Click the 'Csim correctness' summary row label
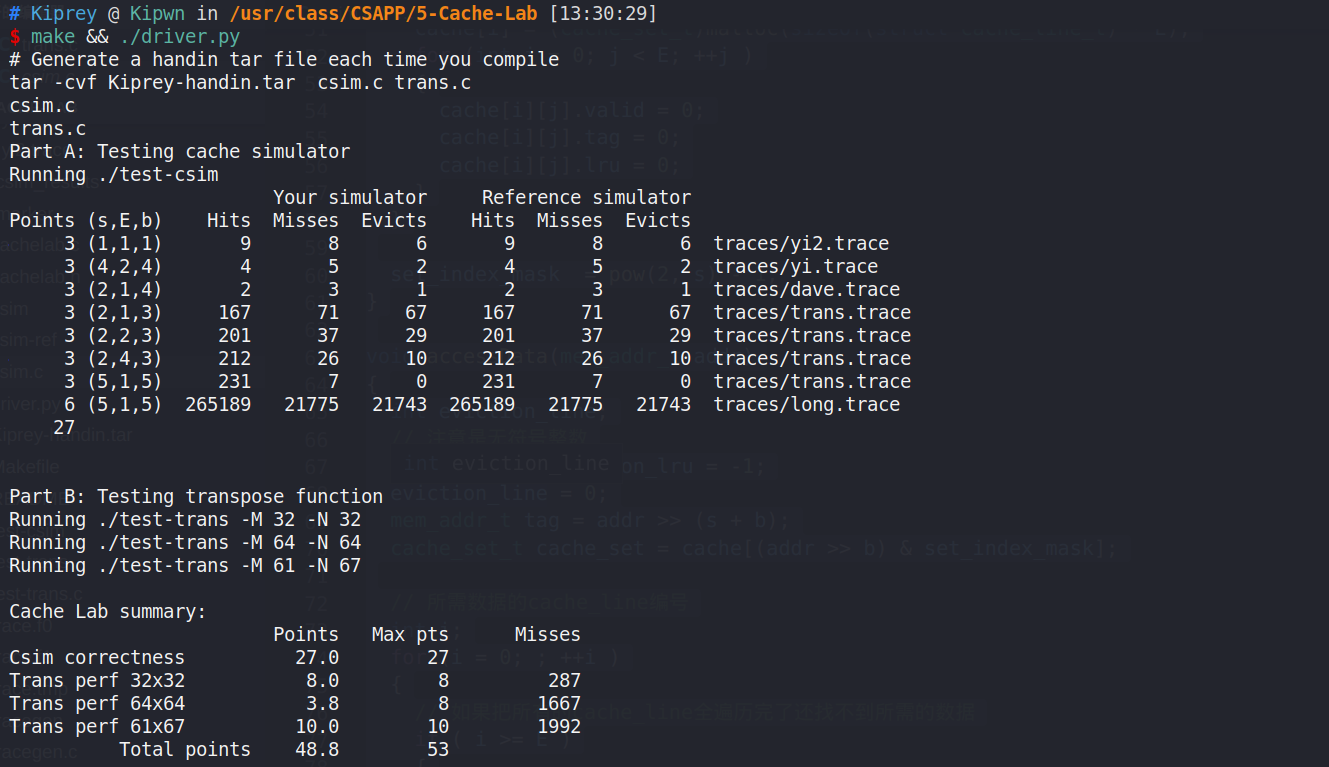 (97, 658)
